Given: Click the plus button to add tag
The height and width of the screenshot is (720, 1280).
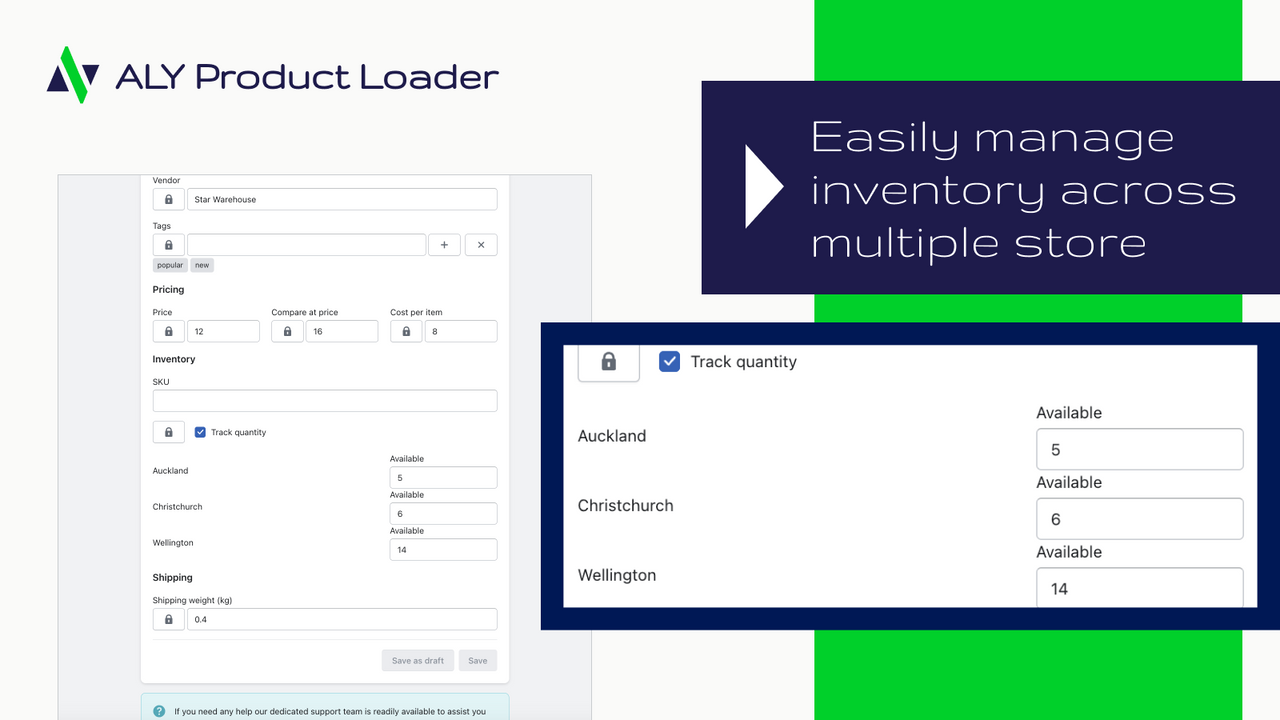Looking at the screenshot, I should tap(445, 245).
